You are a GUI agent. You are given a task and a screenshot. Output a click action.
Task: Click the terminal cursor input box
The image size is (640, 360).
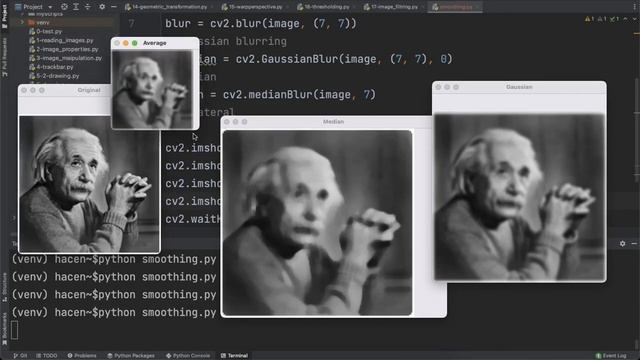pos(14,330)
